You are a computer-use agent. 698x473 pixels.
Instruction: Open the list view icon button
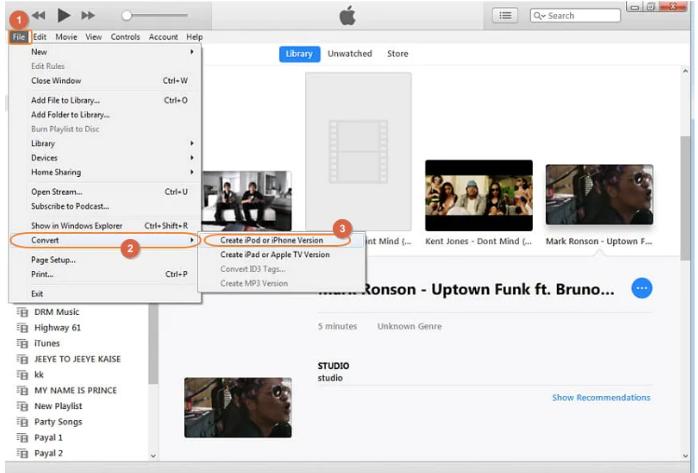pos(505,16)
